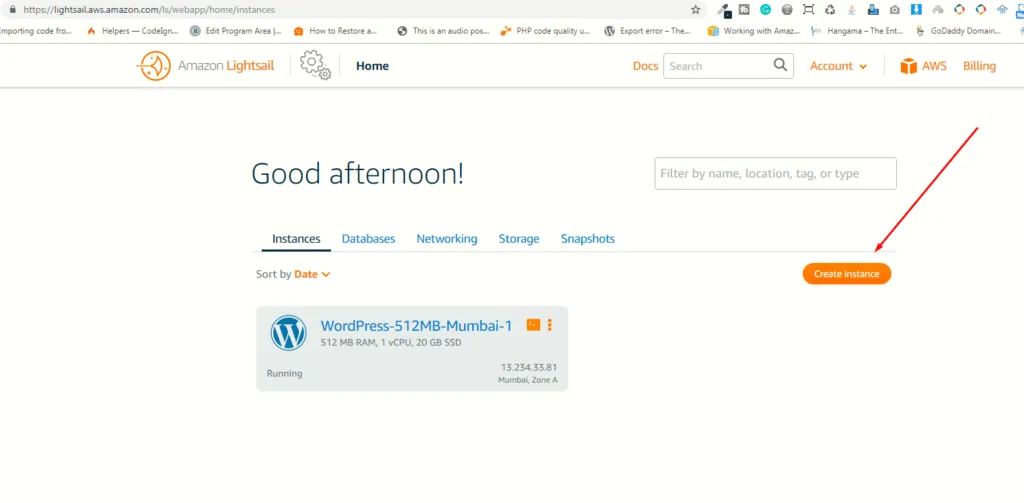This screenshot has width=1024, height=503.
Task: Open the 'Export error' WordPress bookmark
Action: (x=647, y=31)
